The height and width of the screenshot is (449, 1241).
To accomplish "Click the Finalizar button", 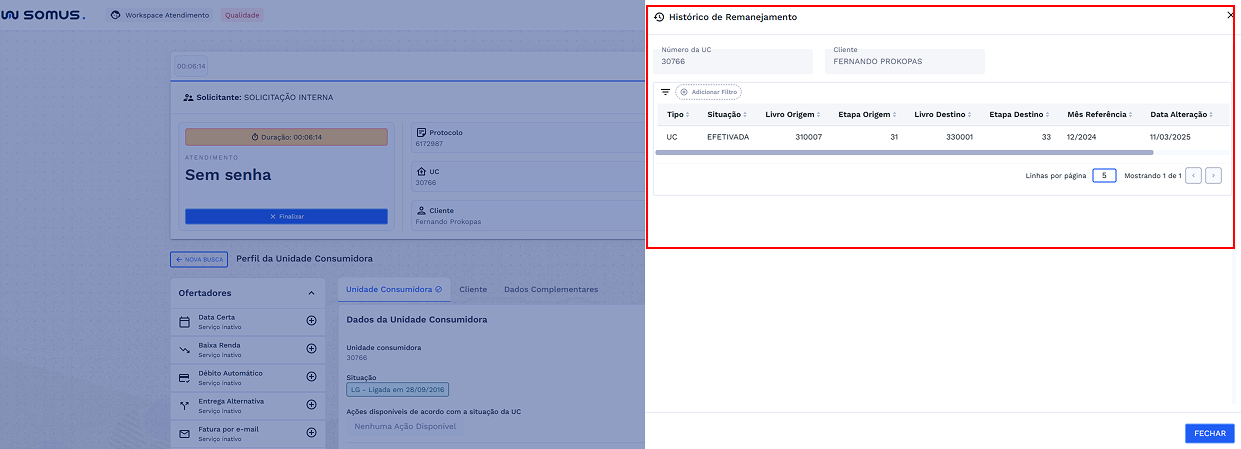I will (x=286, y=216).
